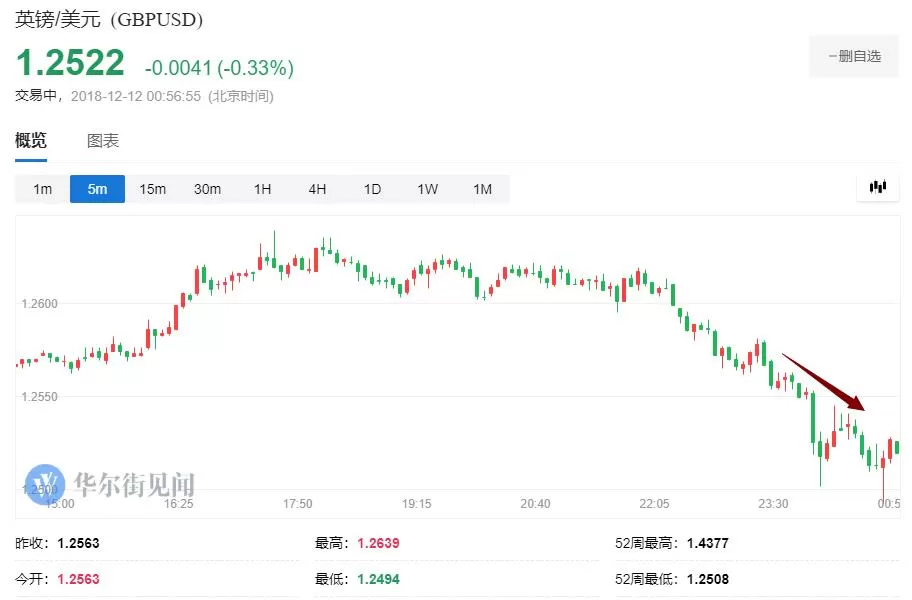Click the 1.2522 current price
Viewport: 912px width, 600px height.
[x=70, y=63]
